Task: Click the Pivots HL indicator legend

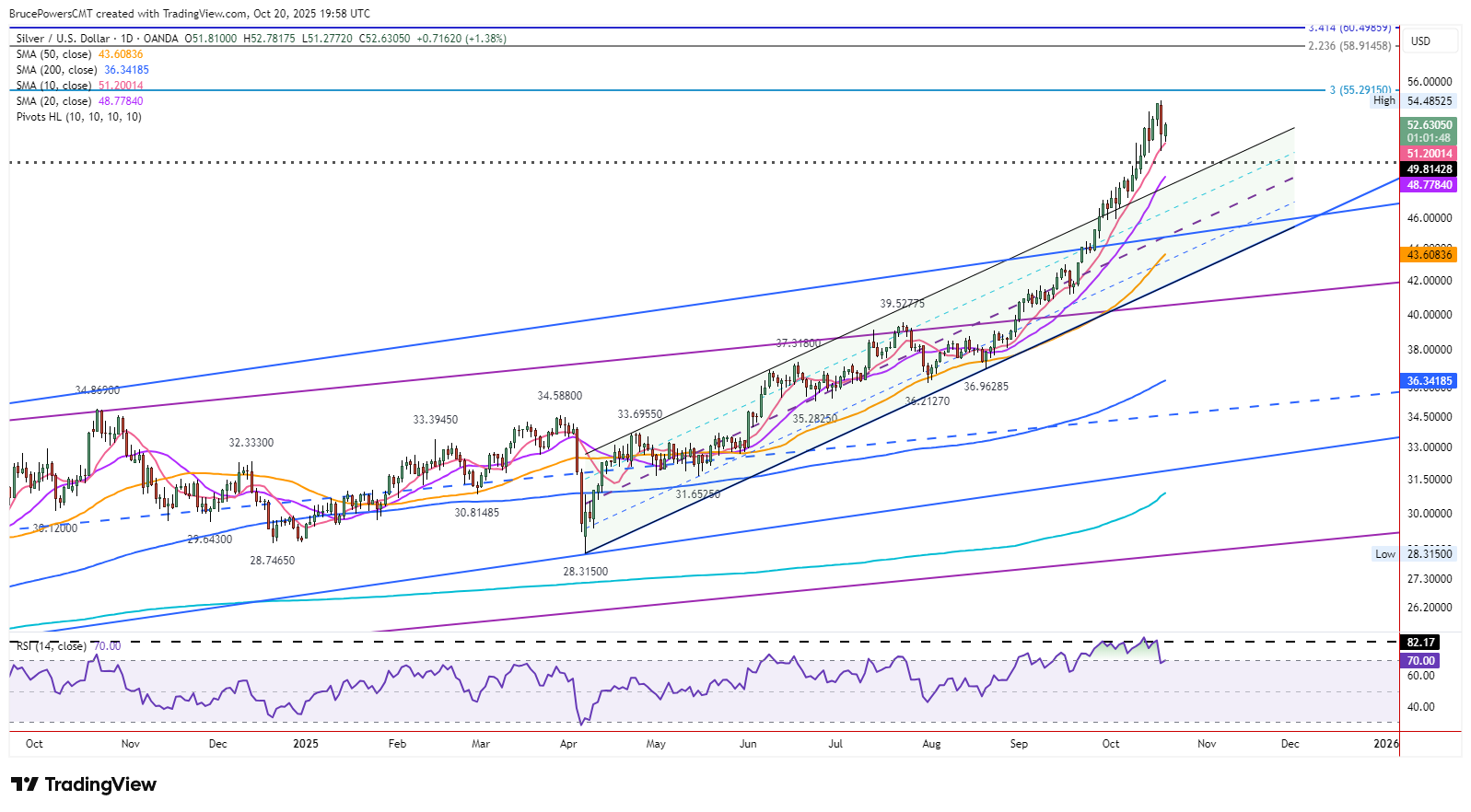Action: click(78, 117)
